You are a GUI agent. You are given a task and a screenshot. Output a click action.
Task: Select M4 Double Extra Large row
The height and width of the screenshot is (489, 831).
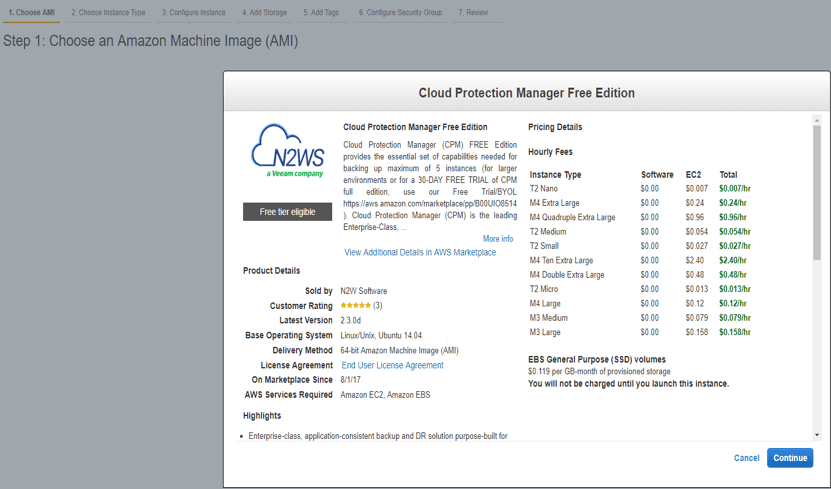click(x=640, y=274)
